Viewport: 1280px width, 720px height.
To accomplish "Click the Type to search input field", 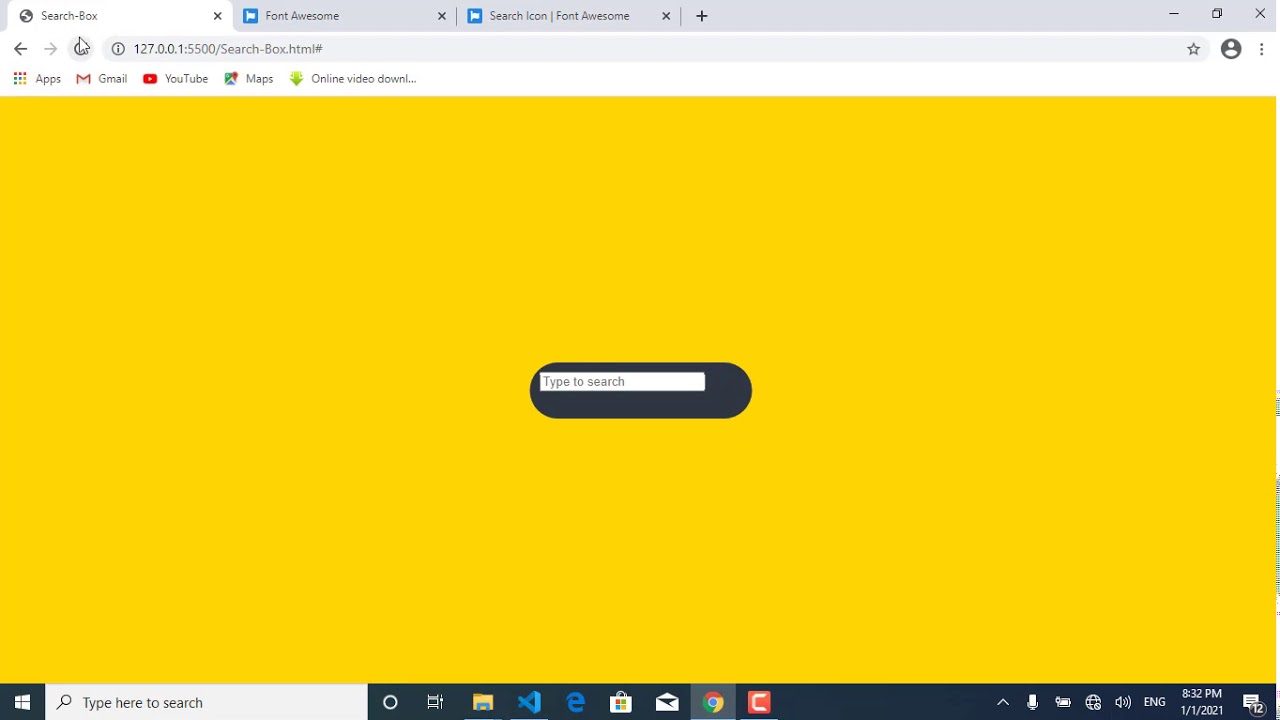I will (x=622, y=382).
